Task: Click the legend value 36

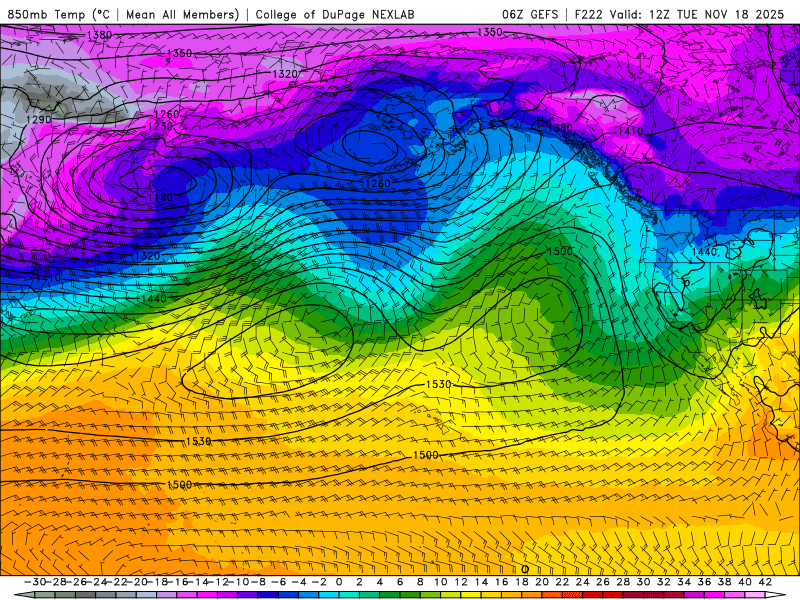Action: [x=704, y=582]
